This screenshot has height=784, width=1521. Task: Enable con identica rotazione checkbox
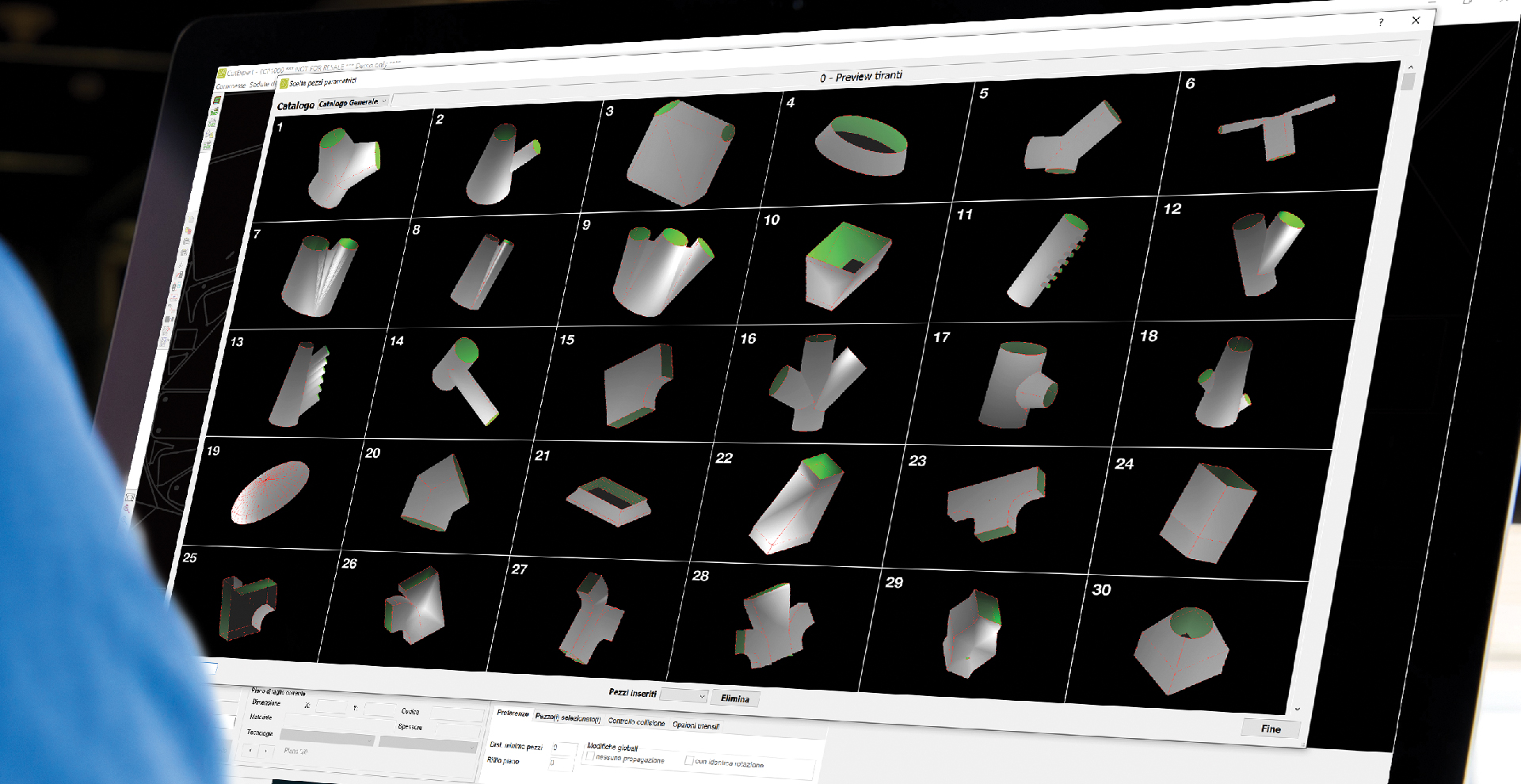pyautogui.click(x=689, y=760)
